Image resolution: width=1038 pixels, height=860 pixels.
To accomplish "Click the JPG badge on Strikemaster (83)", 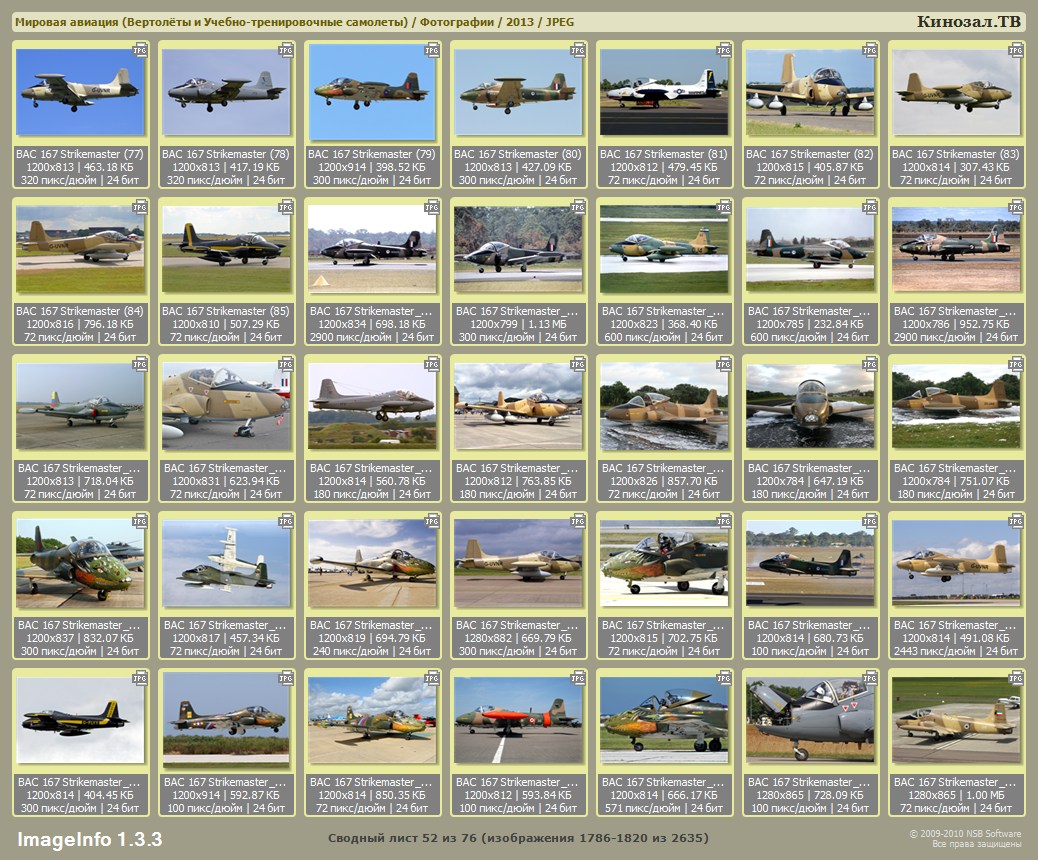I will (x=1016, y=49).
